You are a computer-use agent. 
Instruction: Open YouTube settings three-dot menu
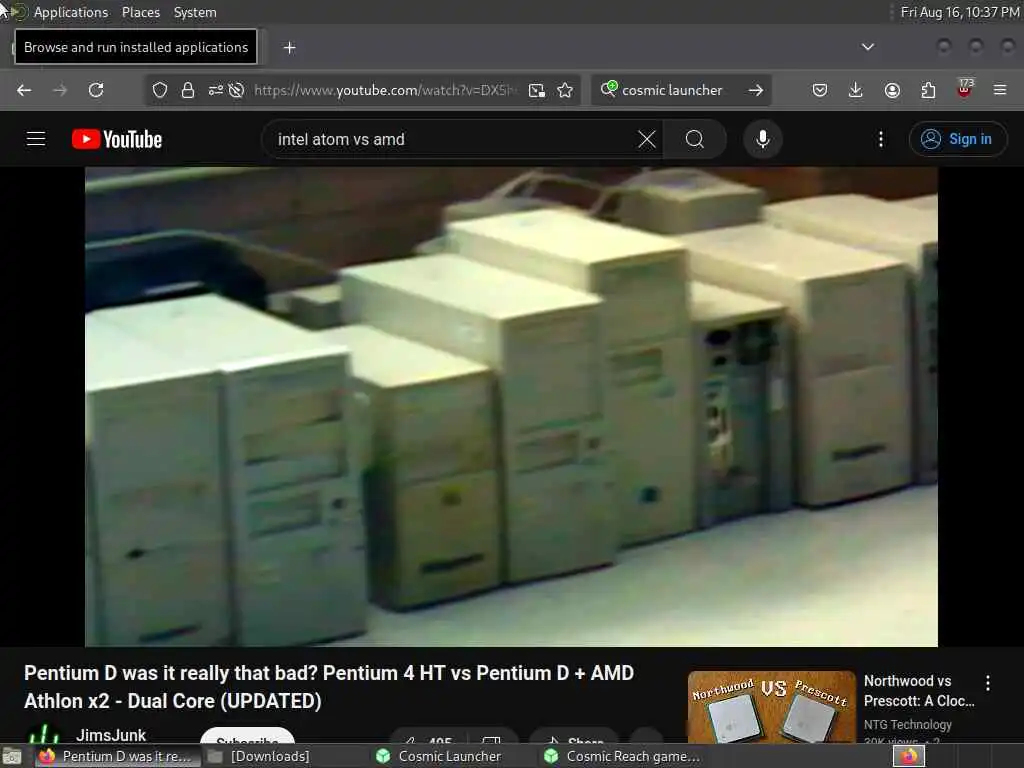(x=881, y=139)
